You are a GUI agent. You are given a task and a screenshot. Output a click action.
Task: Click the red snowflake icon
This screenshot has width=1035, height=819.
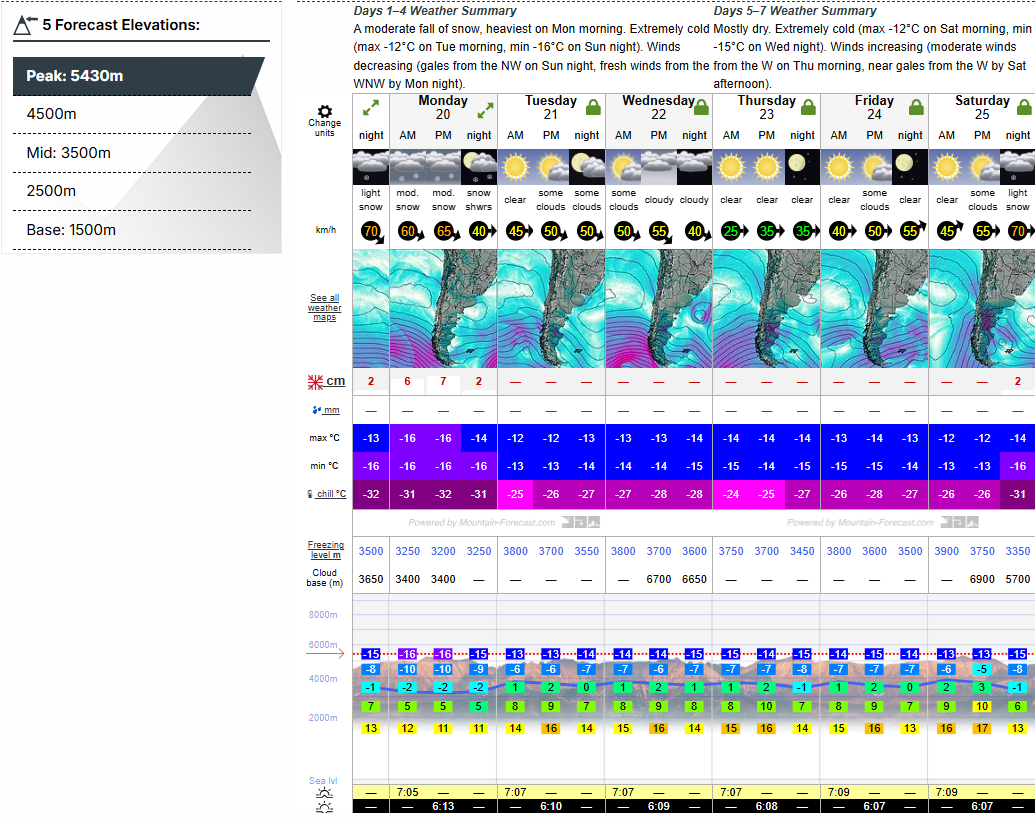(x=316, y=381)
